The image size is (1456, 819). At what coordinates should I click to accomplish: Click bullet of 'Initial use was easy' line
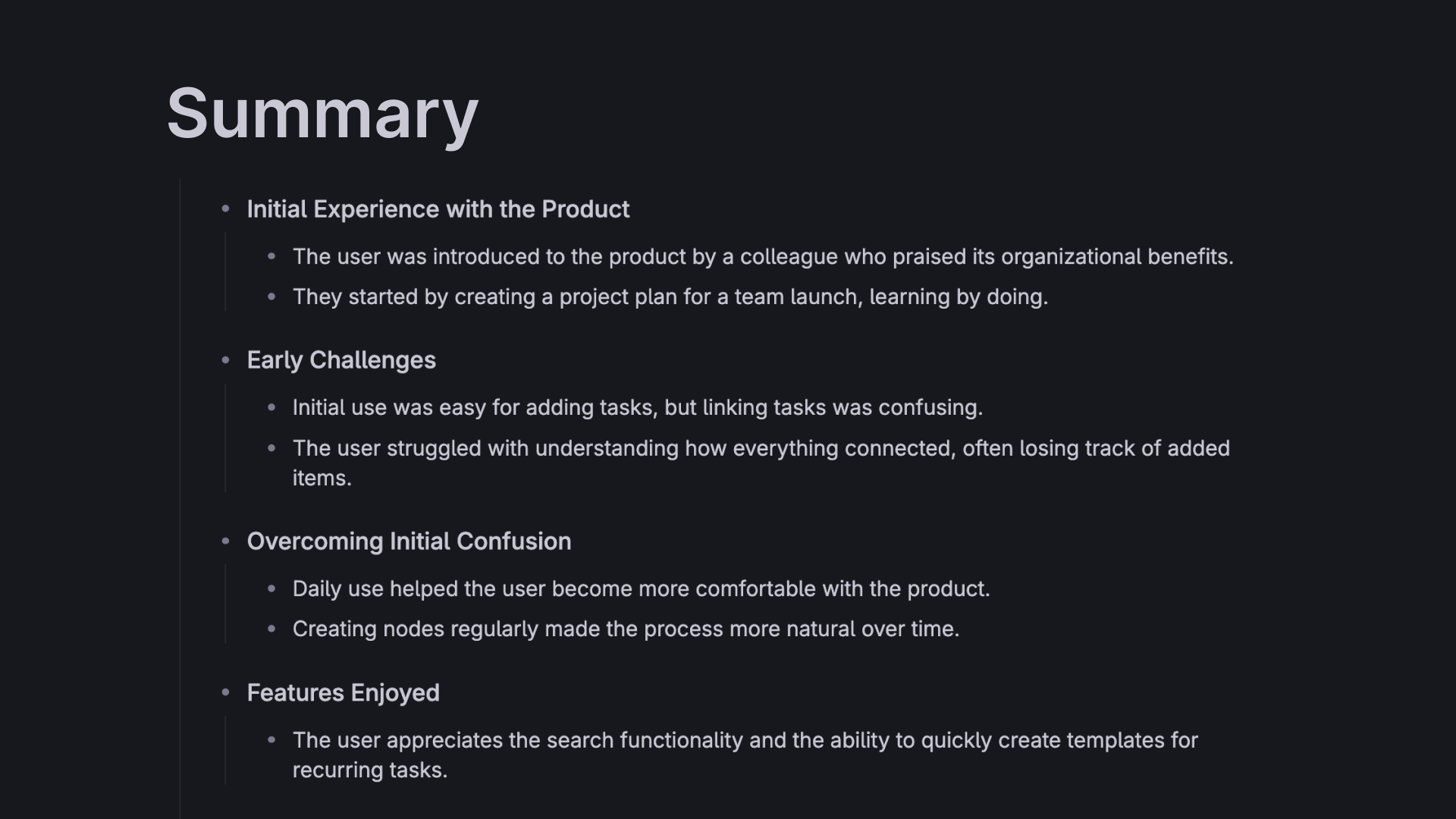click(x=271, y=407)
